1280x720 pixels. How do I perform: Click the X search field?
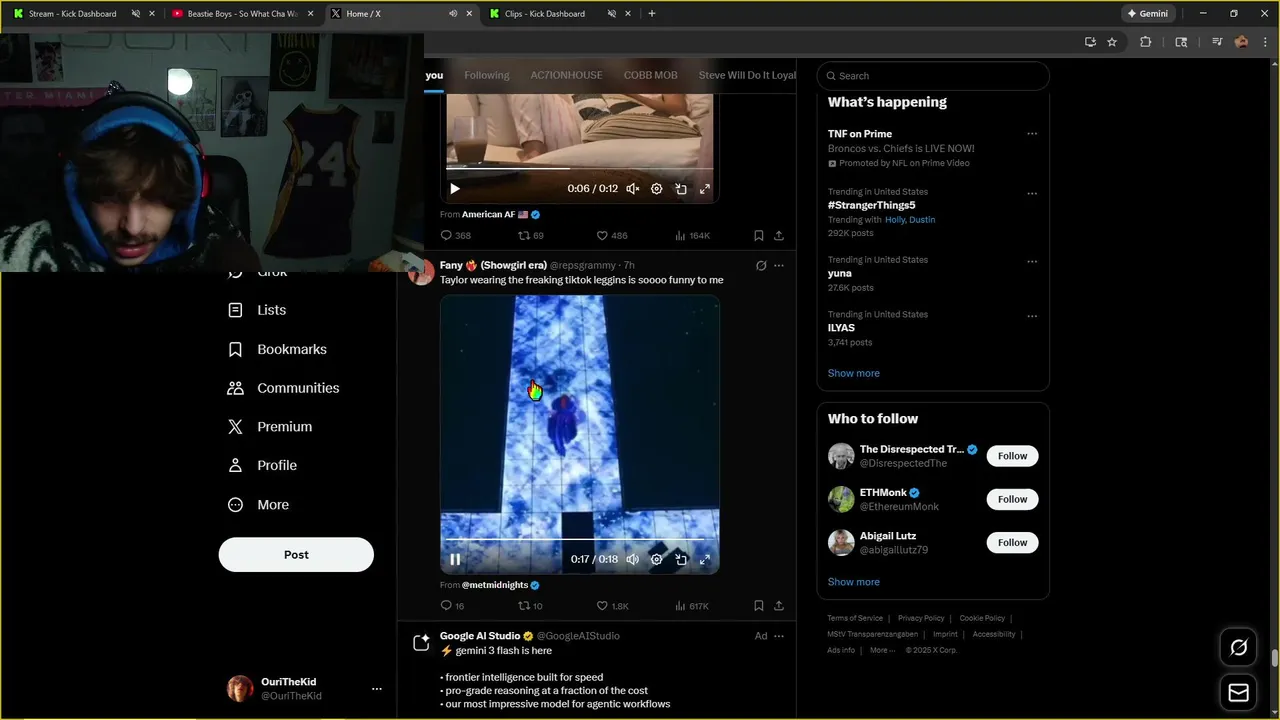932,76
